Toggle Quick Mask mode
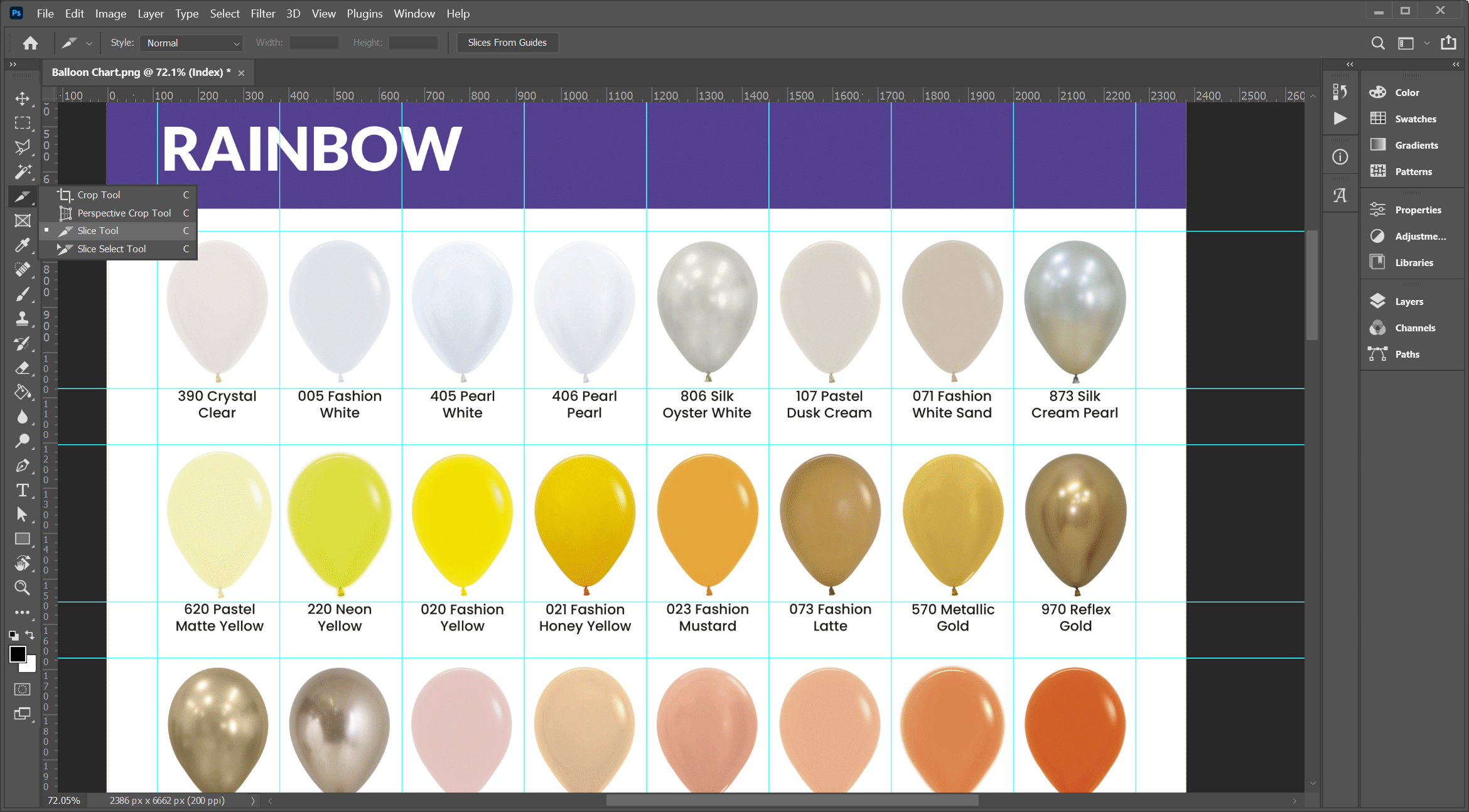The image size is (1469, 812). coord(23,690)
